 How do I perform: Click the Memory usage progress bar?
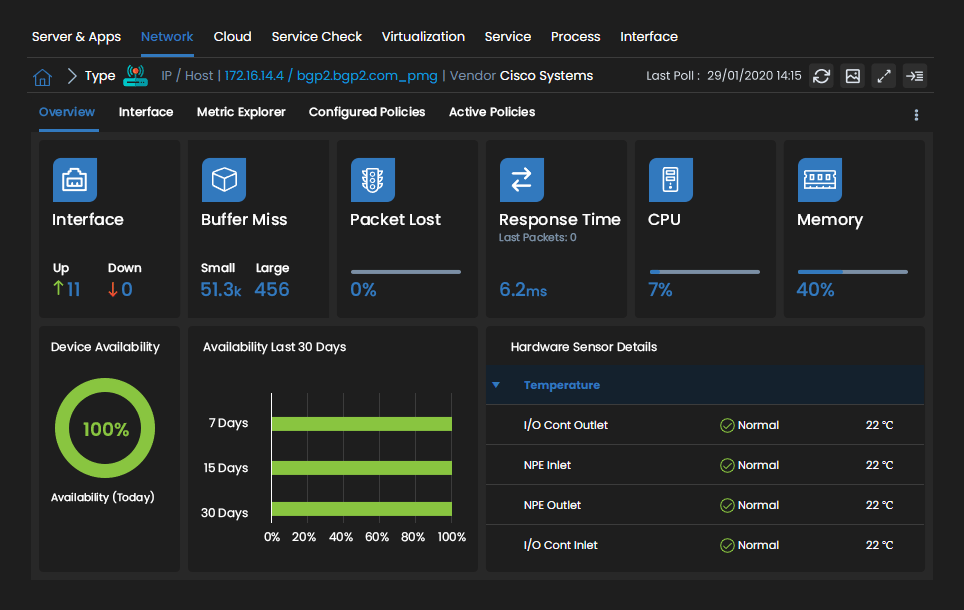(x=853, y=270)
